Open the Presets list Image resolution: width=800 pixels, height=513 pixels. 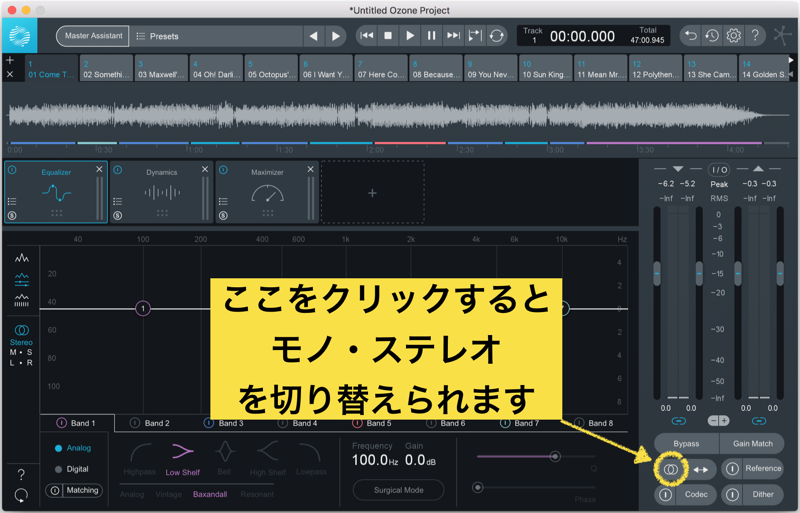pos(157,36)
